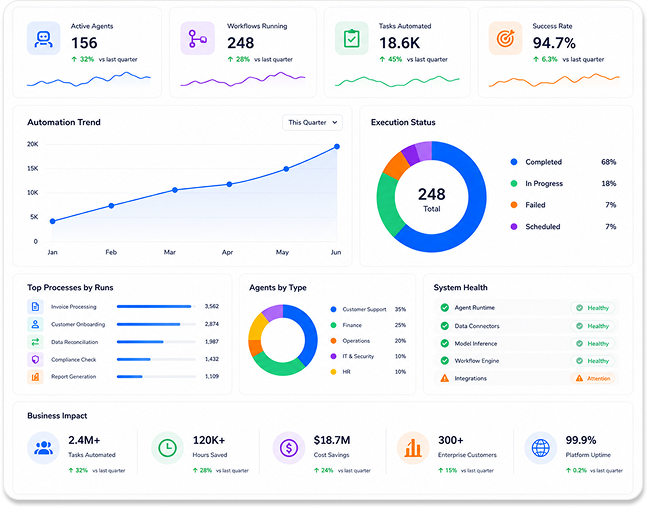Viewport: 648px width, 508px height.
Task: Click the Invoice Processing document icon
Action: click(36, 307)
